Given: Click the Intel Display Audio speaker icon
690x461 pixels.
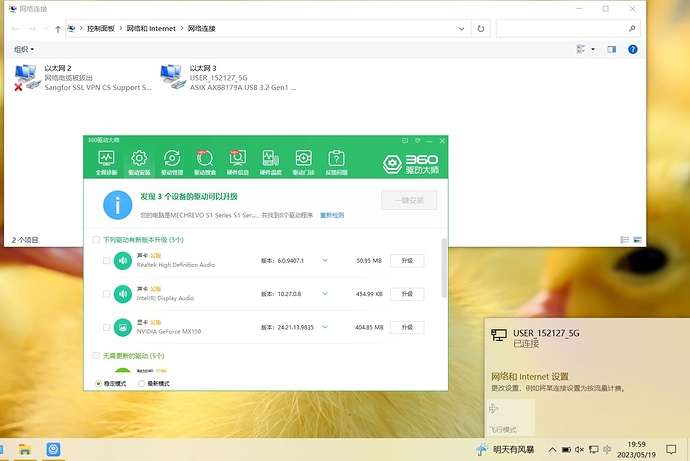Looking at the screenshot, I should pos(123,294).
